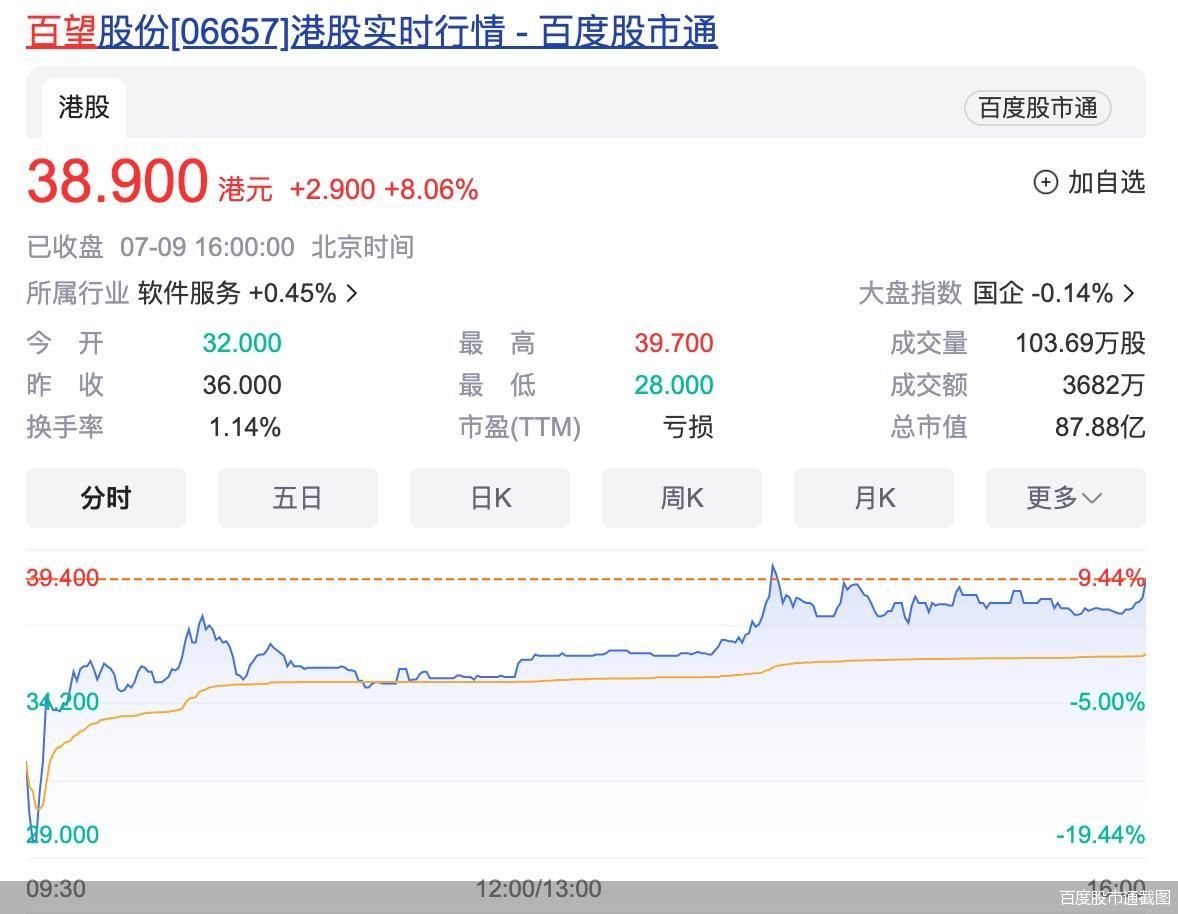Switch to the 五日 chart tab
Viewport: 1178px width, 914px height.
298,498
